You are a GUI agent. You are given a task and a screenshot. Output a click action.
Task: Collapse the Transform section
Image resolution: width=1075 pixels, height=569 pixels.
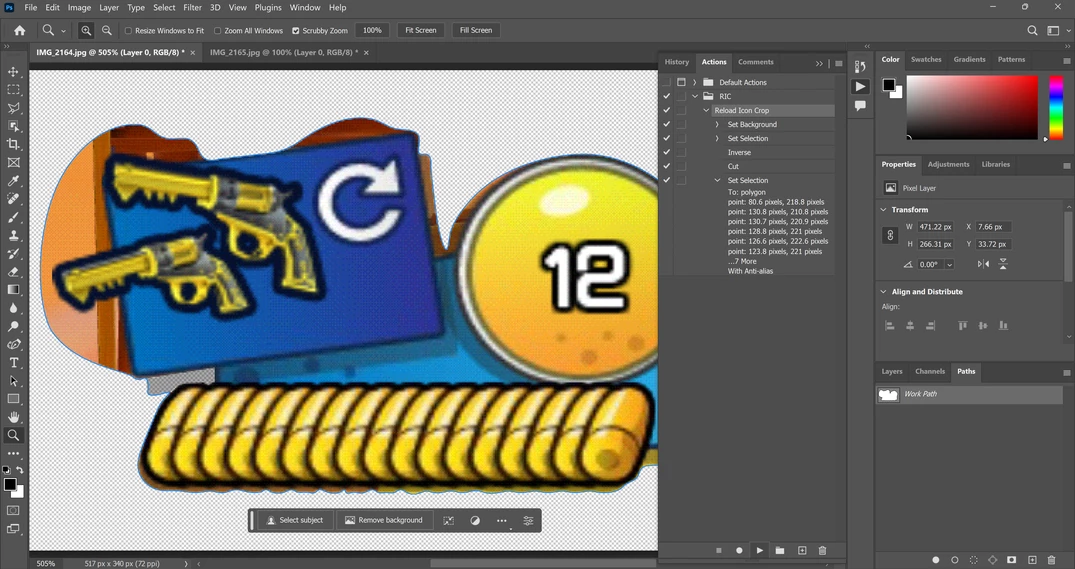(x=883, y=210)
